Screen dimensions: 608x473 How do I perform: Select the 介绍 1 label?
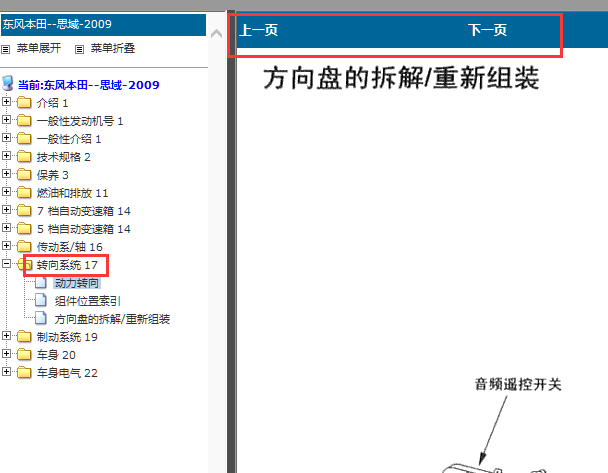point(52,103)
